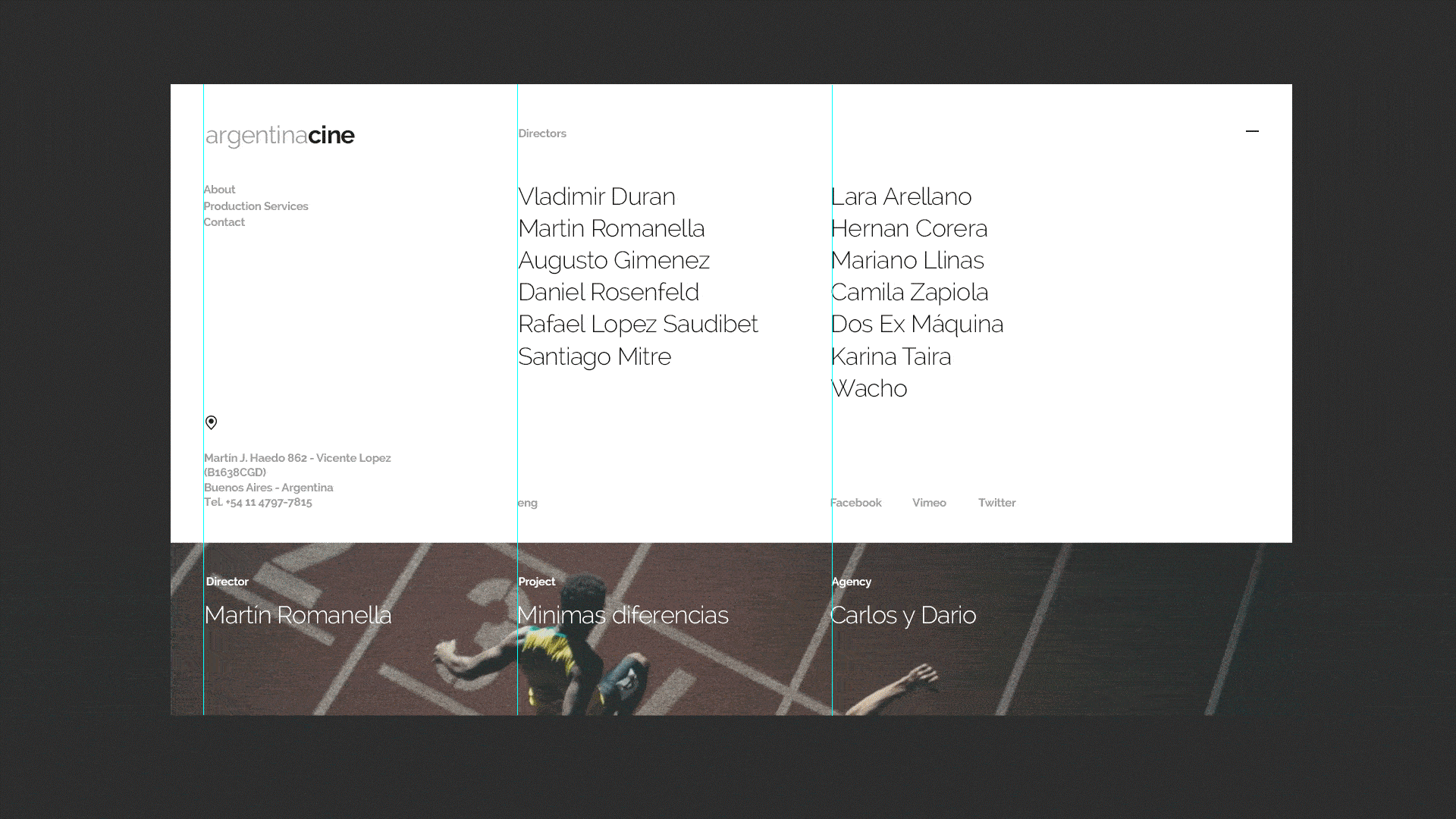Click the Director label over the video

pyautogui.click(x=227, y=582)
